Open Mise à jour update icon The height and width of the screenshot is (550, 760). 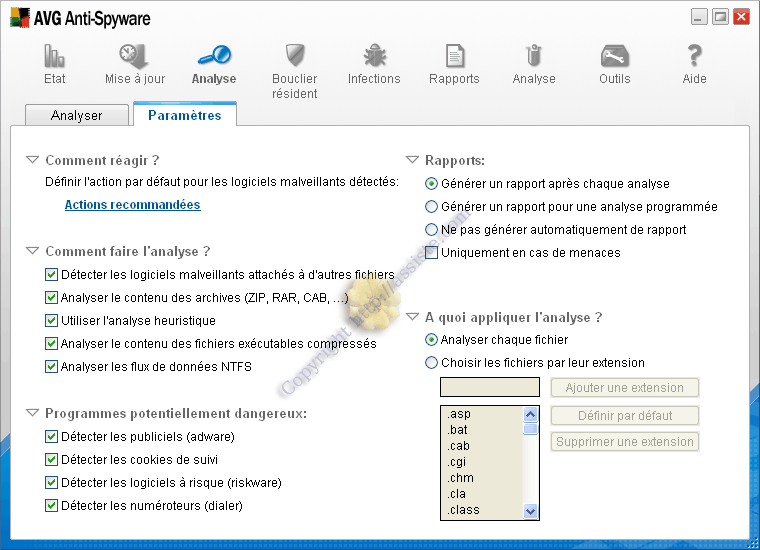click(134, 56)
